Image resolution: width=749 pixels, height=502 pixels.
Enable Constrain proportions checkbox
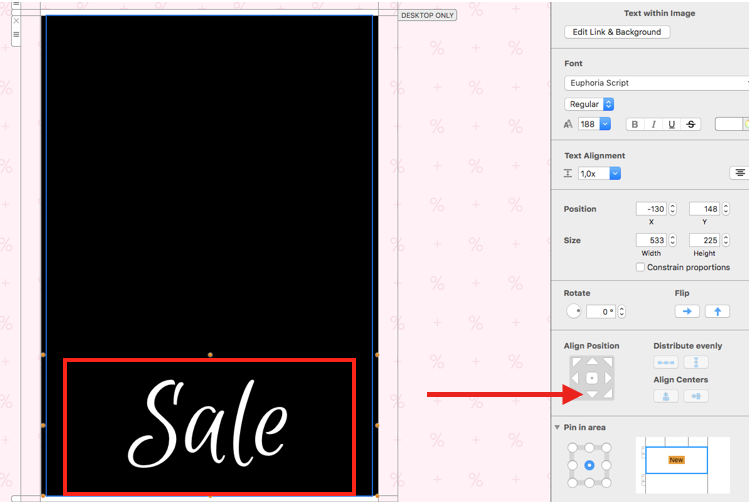click(x=640, y=267)
